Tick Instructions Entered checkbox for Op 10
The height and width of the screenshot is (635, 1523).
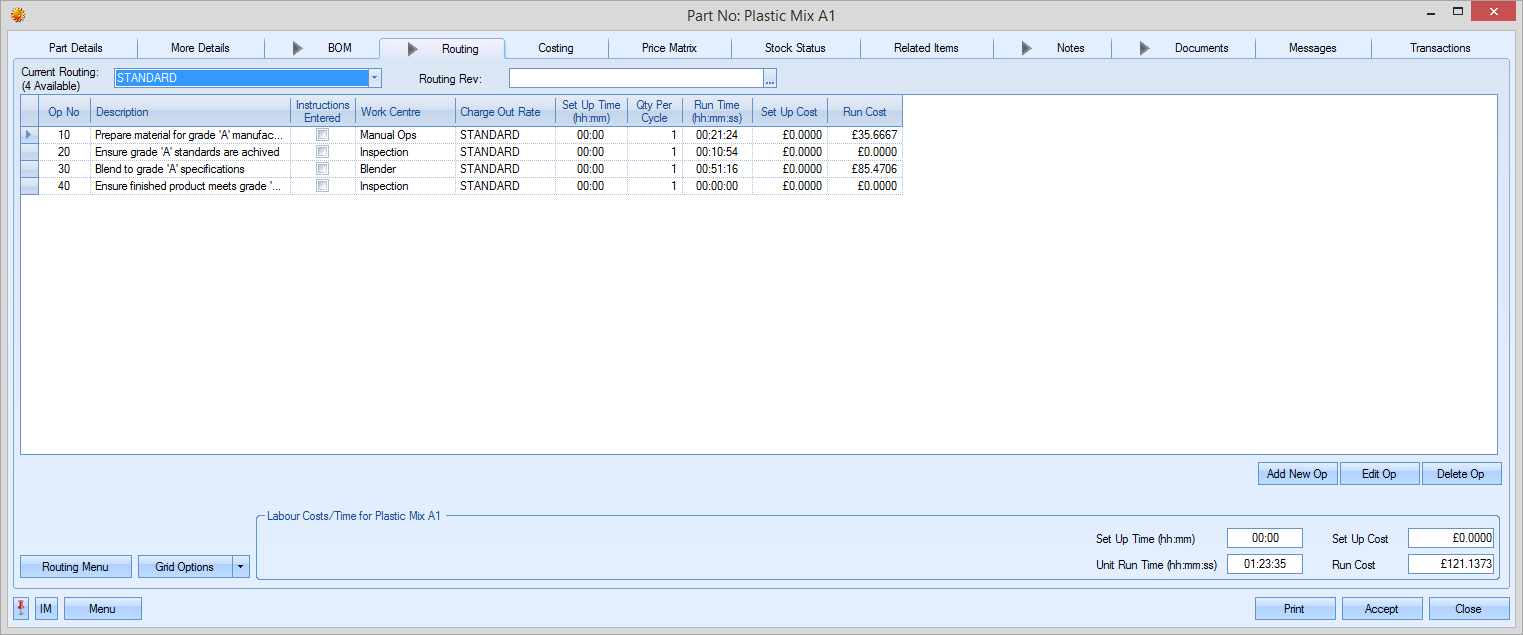322,135
